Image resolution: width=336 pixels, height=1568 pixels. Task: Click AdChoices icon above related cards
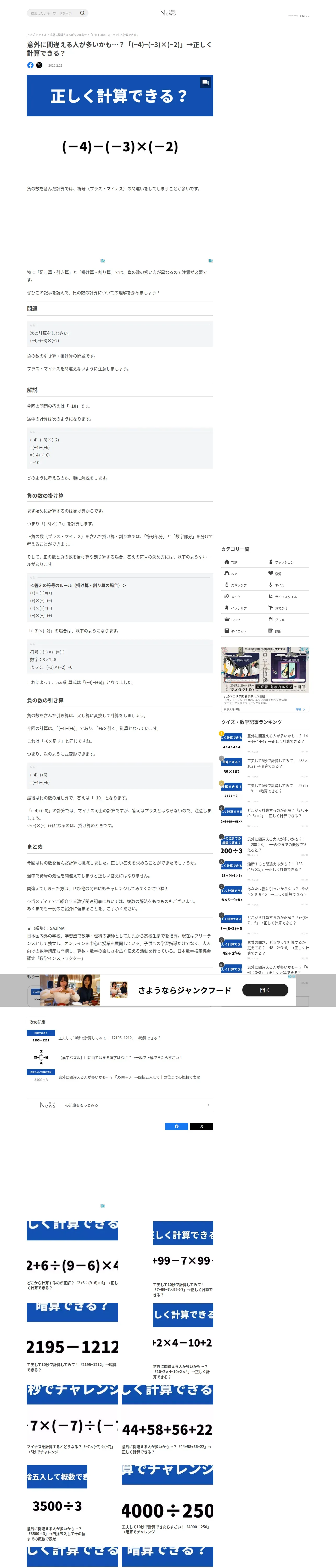pos(103,1206)
